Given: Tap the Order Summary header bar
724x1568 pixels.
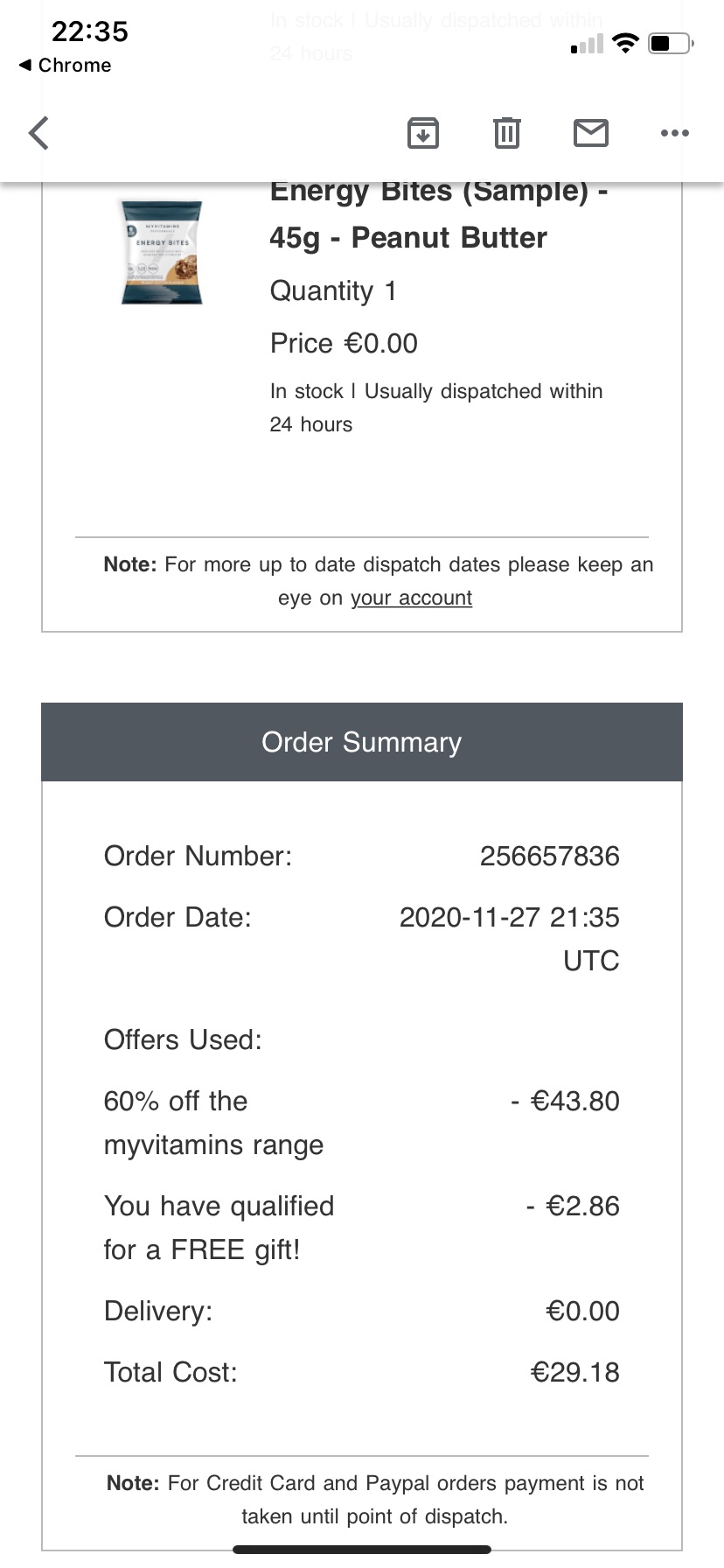Looking at the screenshot, I should click(362, 742).
